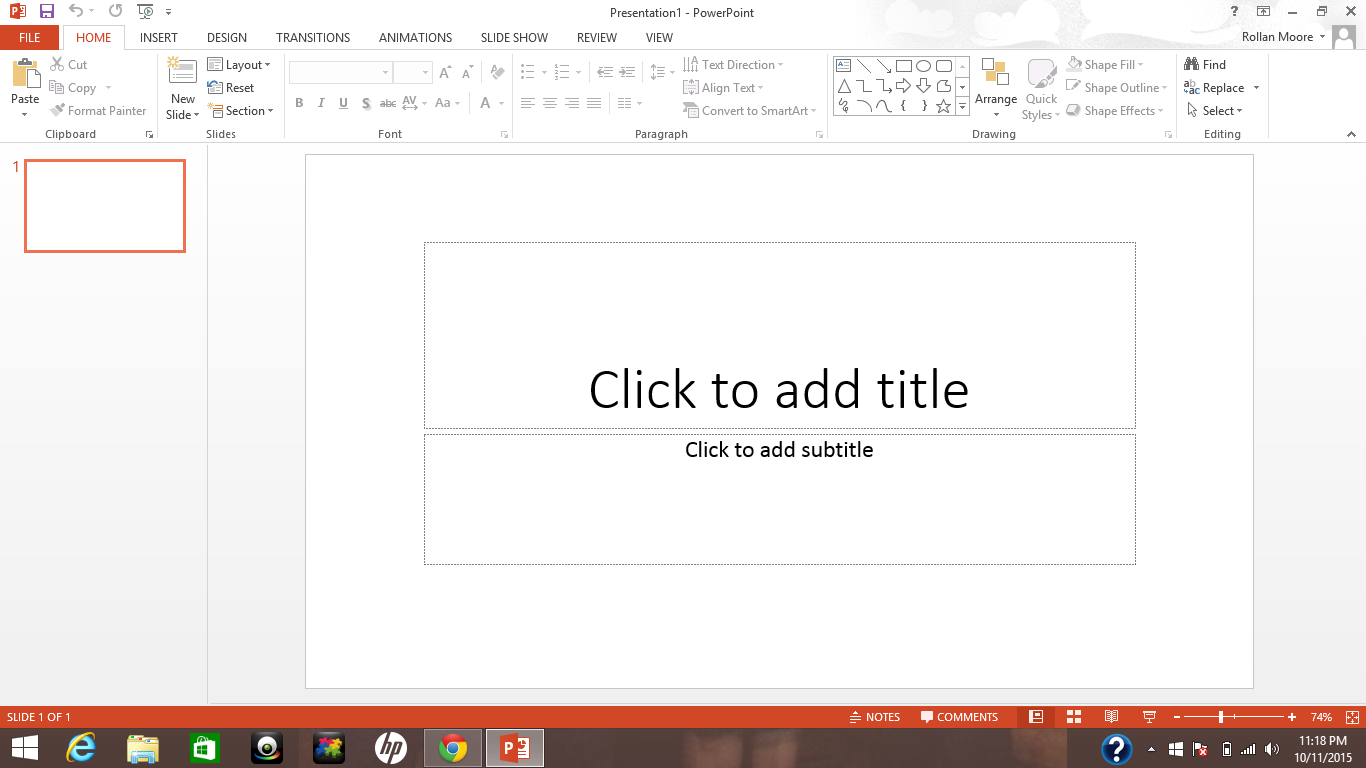This screenshot has height=768, width=1366.
Task: Toggle Bold formatting
Action: (x=299, y=103)
